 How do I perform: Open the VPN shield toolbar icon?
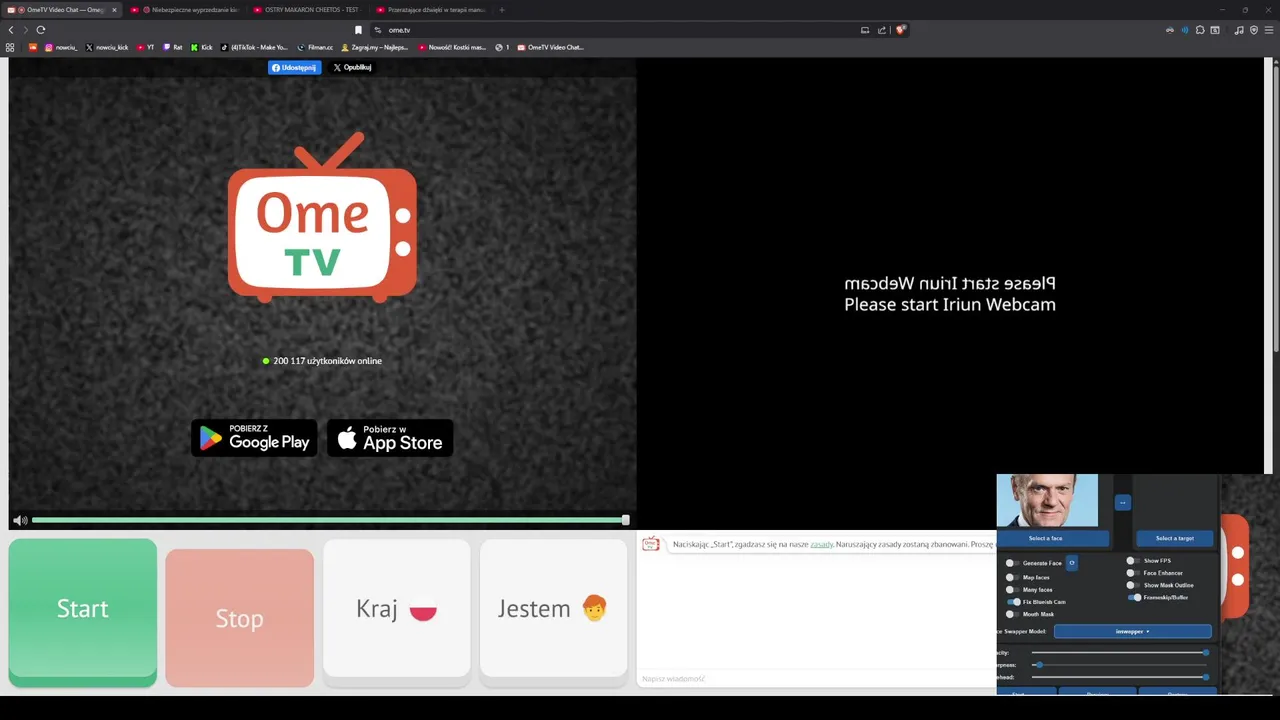tap(1254, 30)
